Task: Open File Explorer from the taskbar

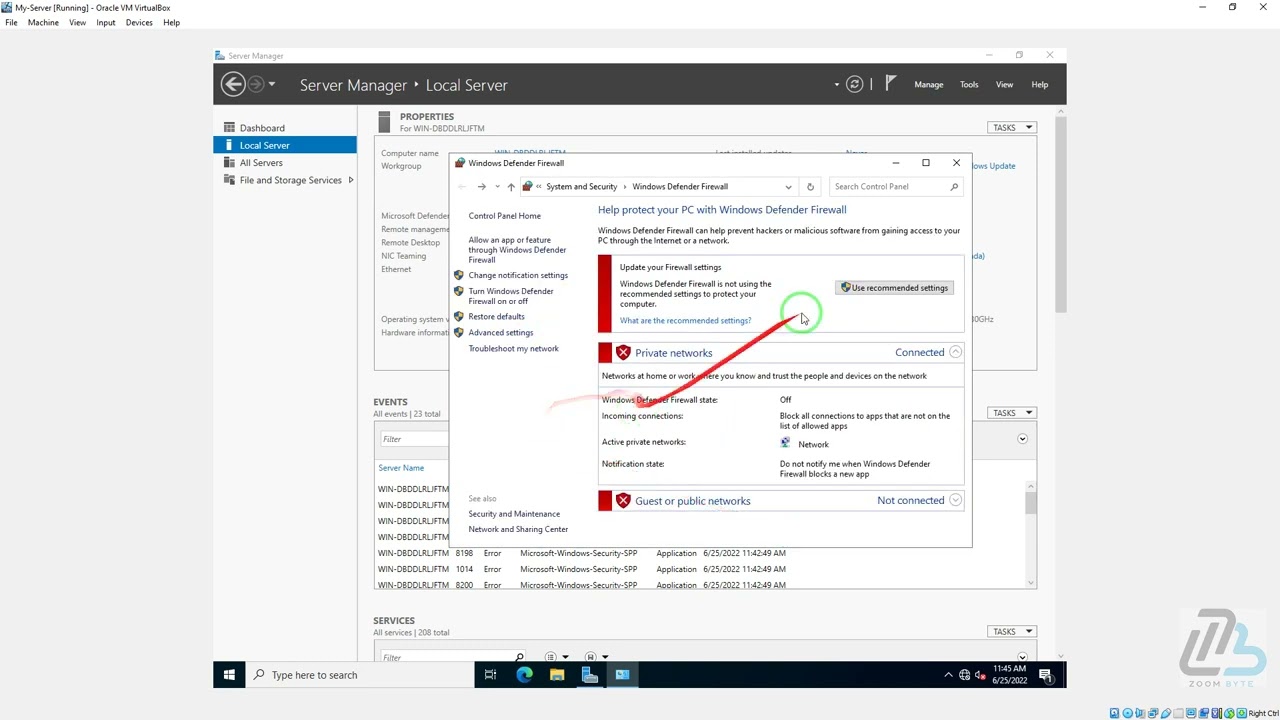Action: tap(557, 675)
